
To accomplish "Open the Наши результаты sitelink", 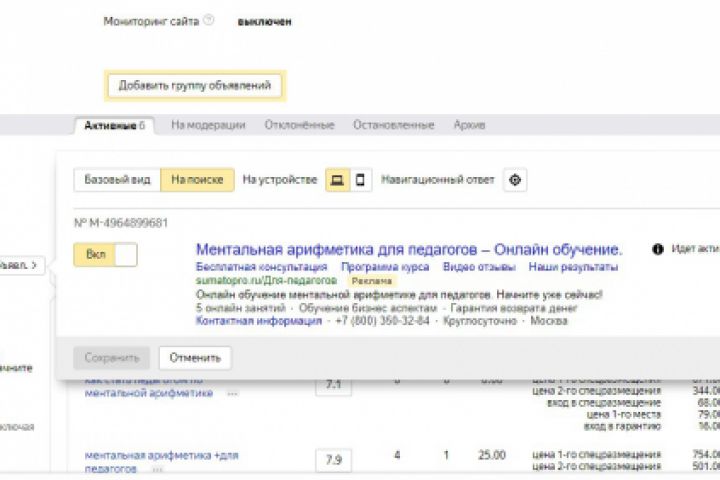I will (573, 267).
